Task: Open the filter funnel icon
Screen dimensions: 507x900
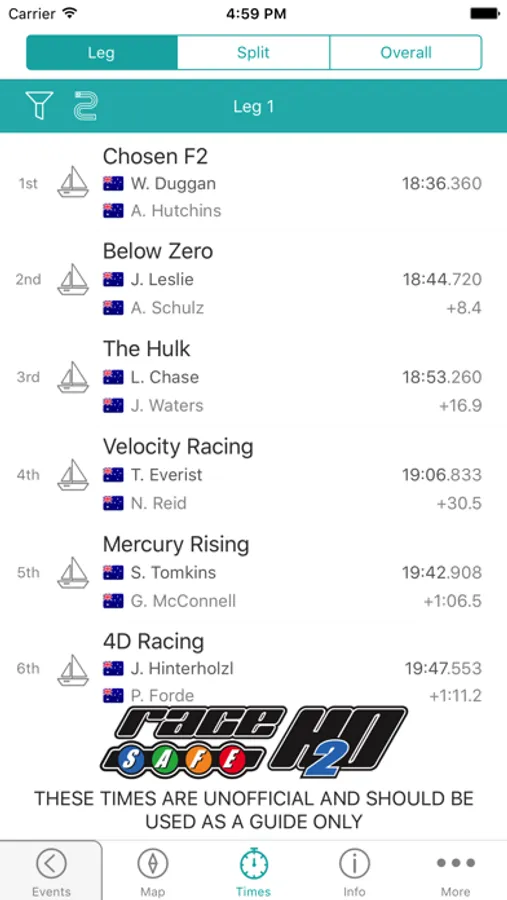Action: tap(39, 105)
